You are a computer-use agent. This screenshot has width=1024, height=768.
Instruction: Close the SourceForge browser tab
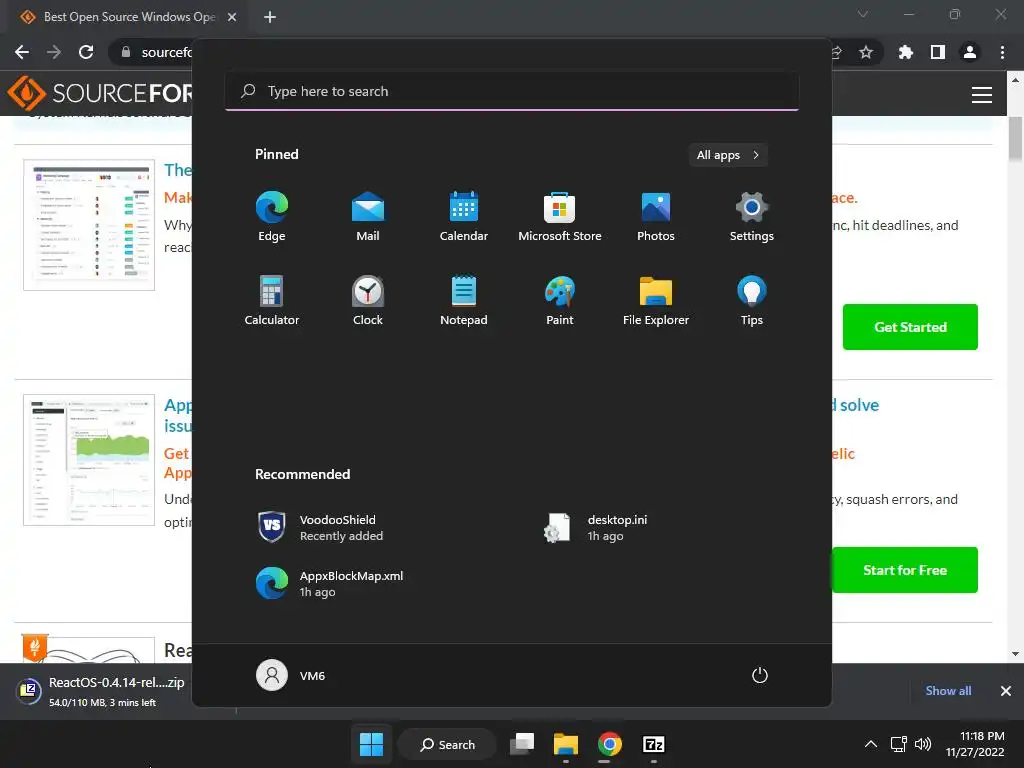[232, 17]
